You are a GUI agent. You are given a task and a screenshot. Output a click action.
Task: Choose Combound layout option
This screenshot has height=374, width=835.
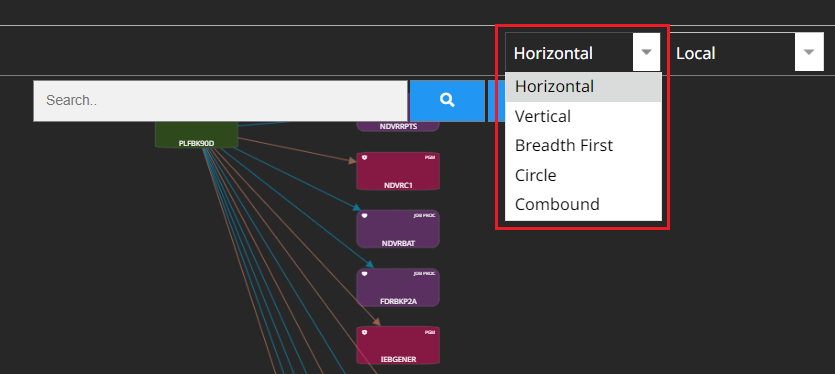(583, 204)
